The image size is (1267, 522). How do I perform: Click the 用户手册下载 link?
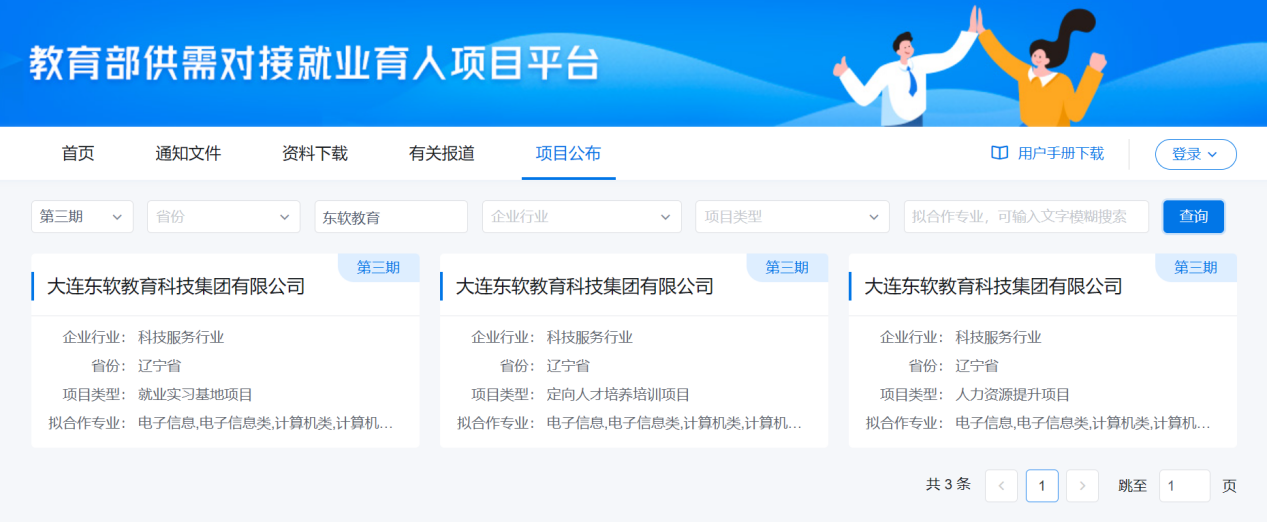coord(1060,154)
